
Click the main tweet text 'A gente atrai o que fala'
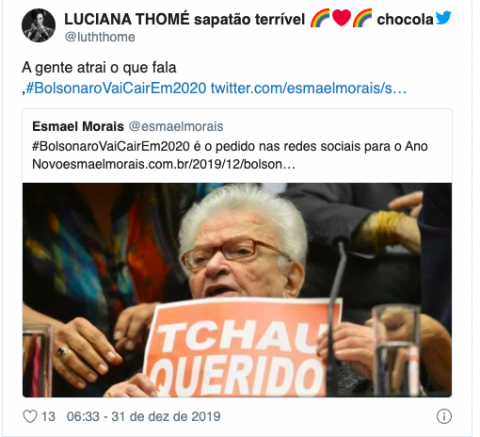click(x=99, y=68)
